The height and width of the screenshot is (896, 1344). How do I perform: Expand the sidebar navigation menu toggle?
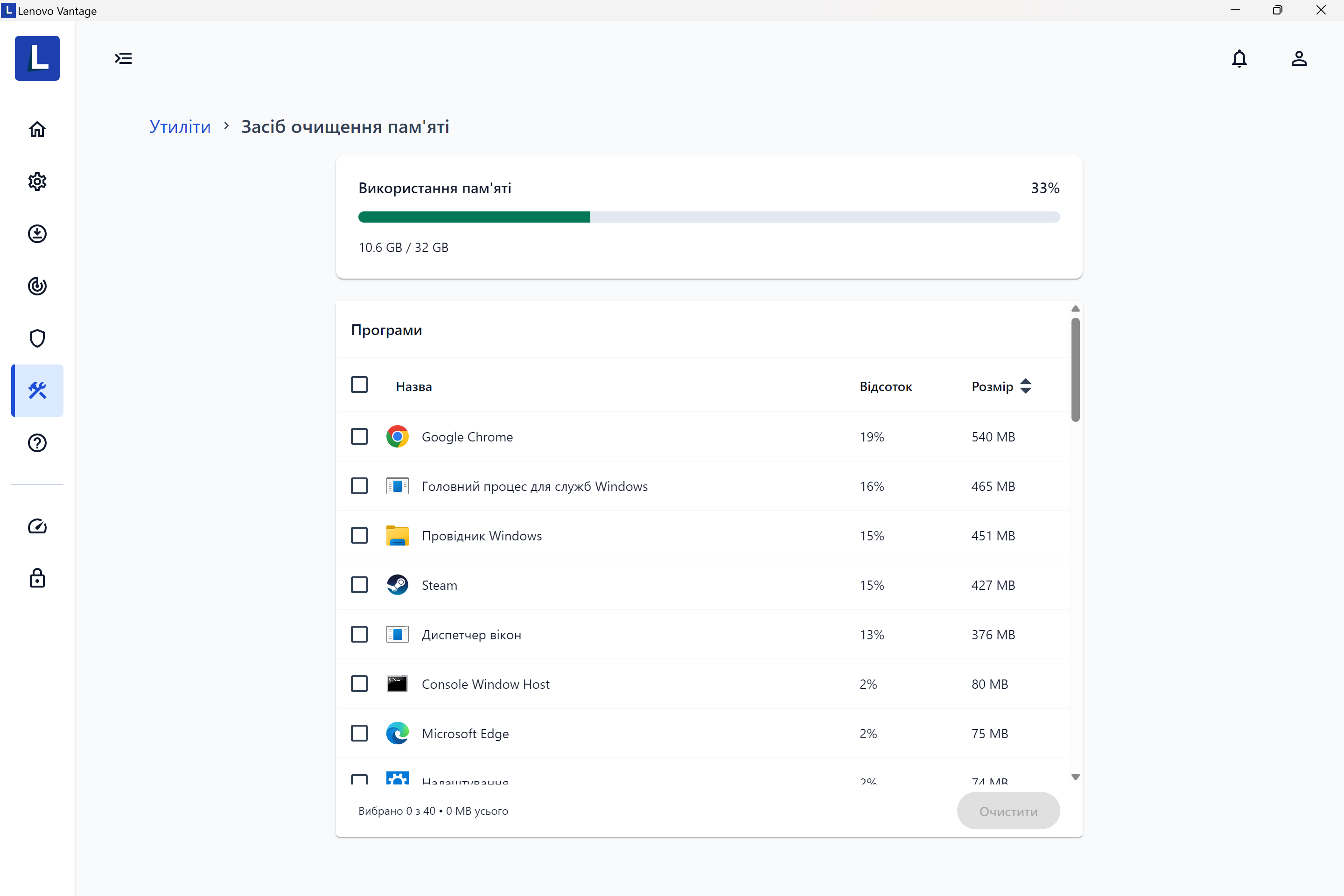coord(123,58)
